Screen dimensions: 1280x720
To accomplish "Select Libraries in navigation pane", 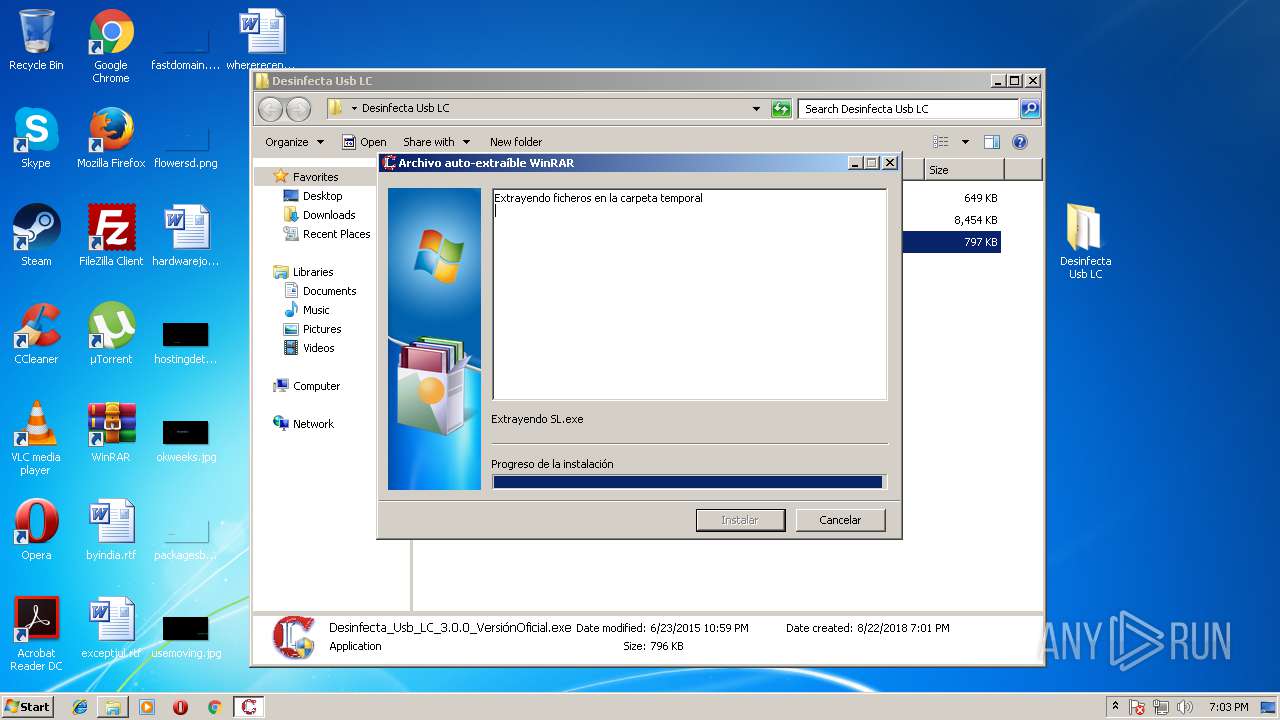I will [313, 272].
